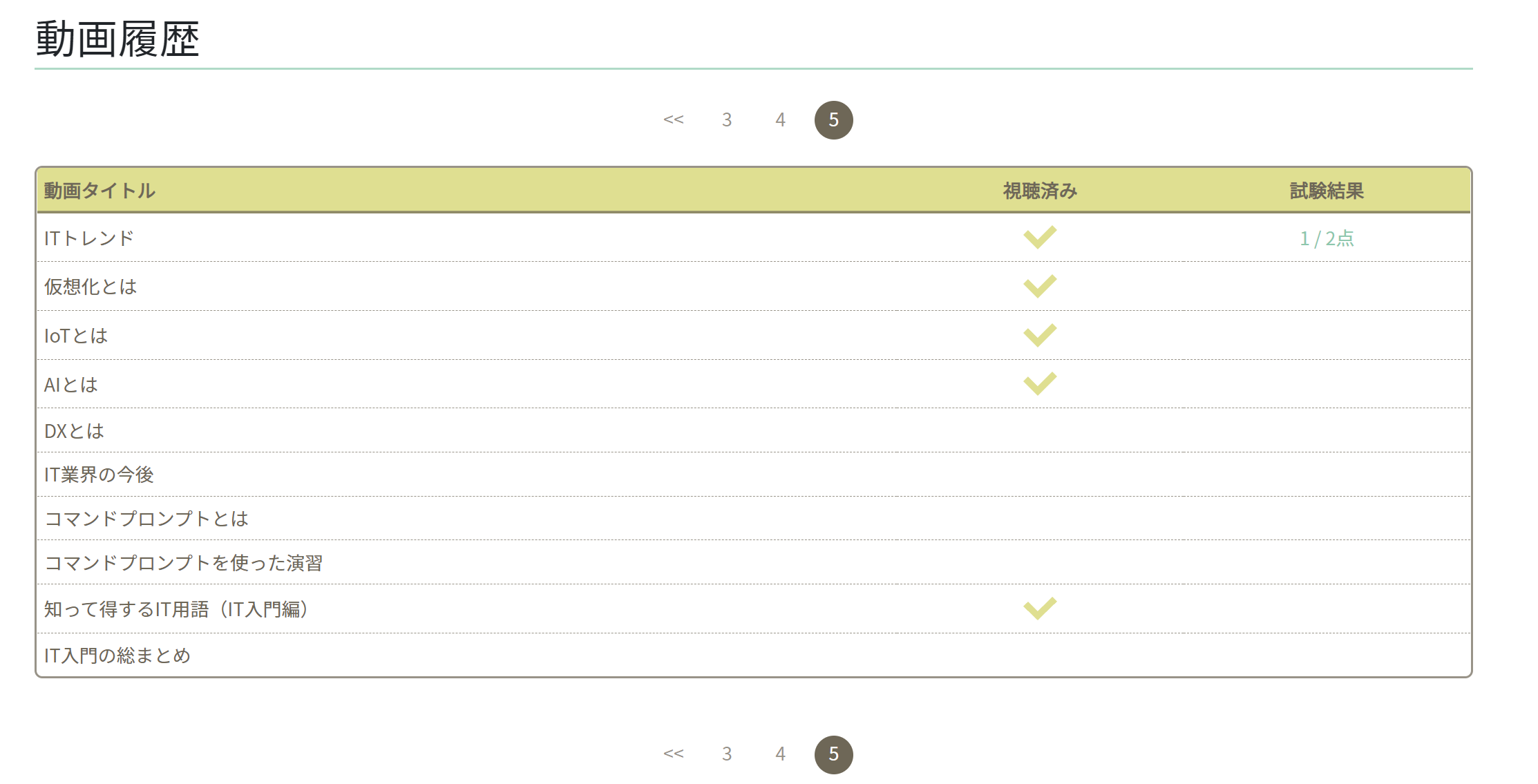Click page 5 circle in bottom pagination
Viewport: 1538px width, 784px height.
point(833,754)
